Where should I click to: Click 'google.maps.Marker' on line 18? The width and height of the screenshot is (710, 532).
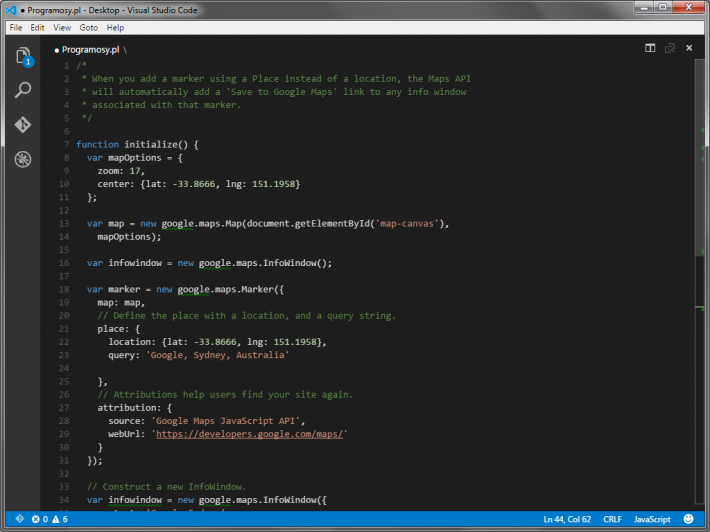(225, 289)
